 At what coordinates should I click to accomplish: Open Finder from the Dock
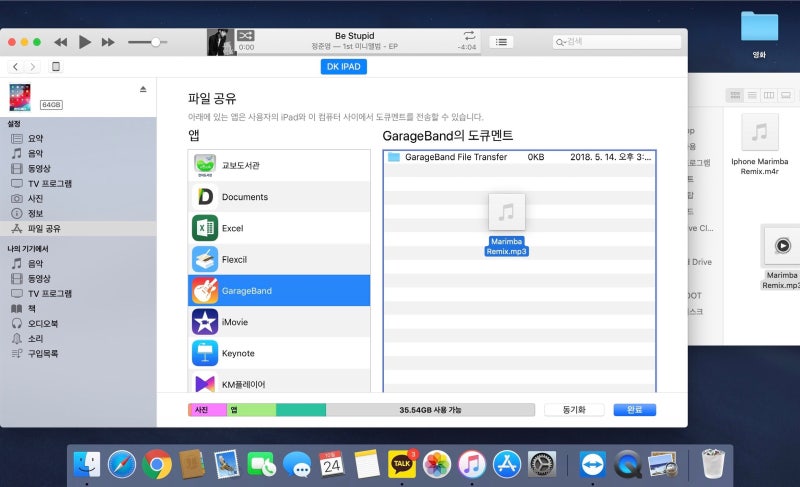click(87, 464)
